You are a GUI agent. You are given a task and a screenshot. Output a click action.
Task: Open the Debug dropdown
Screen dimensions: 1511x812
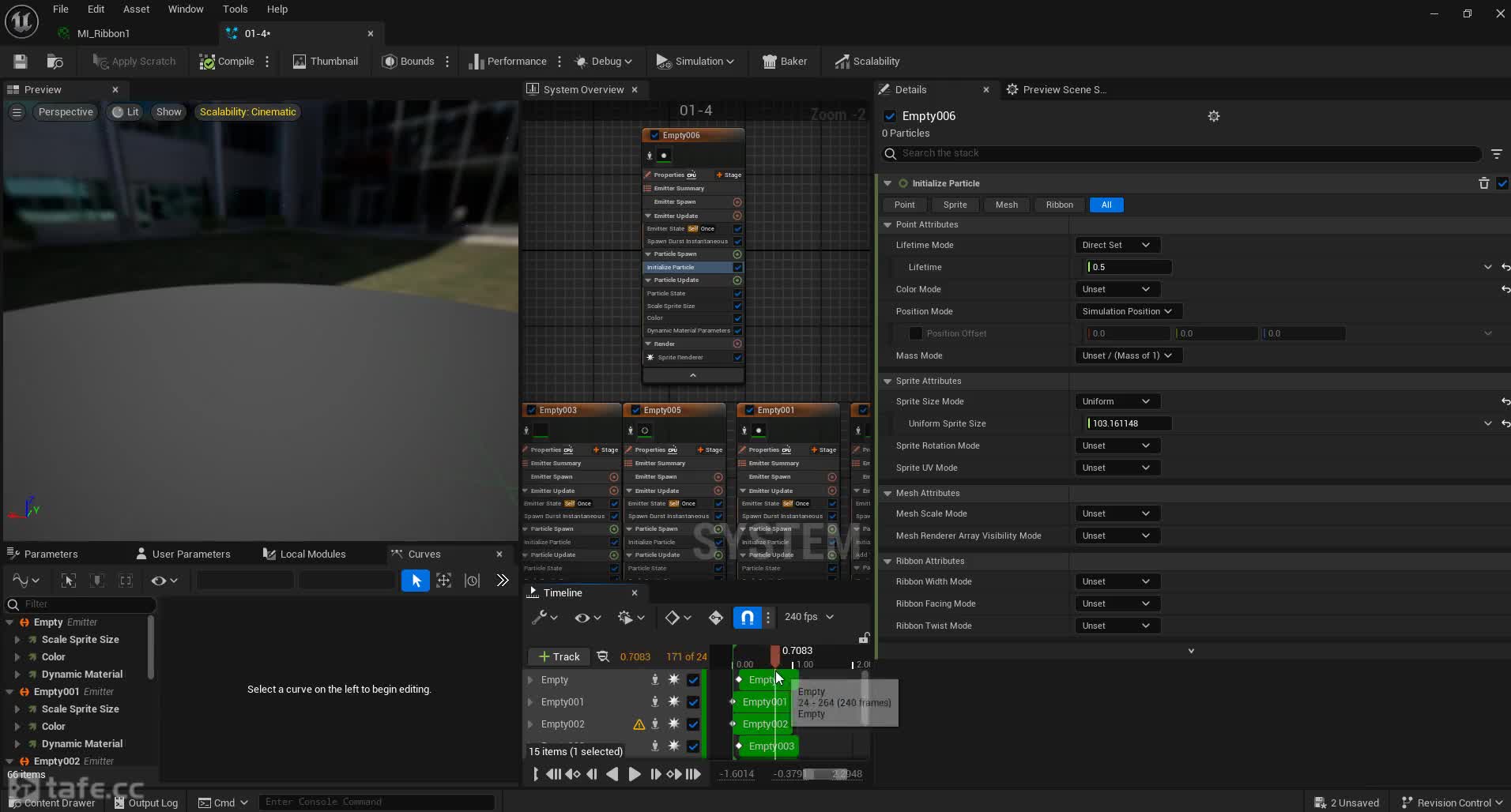(x=603, y=61)
